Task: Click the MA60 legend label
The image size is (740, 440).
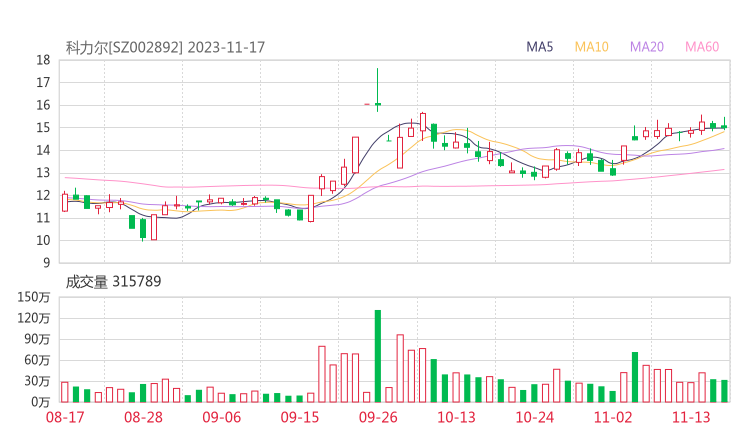Action: coord(702,47)
